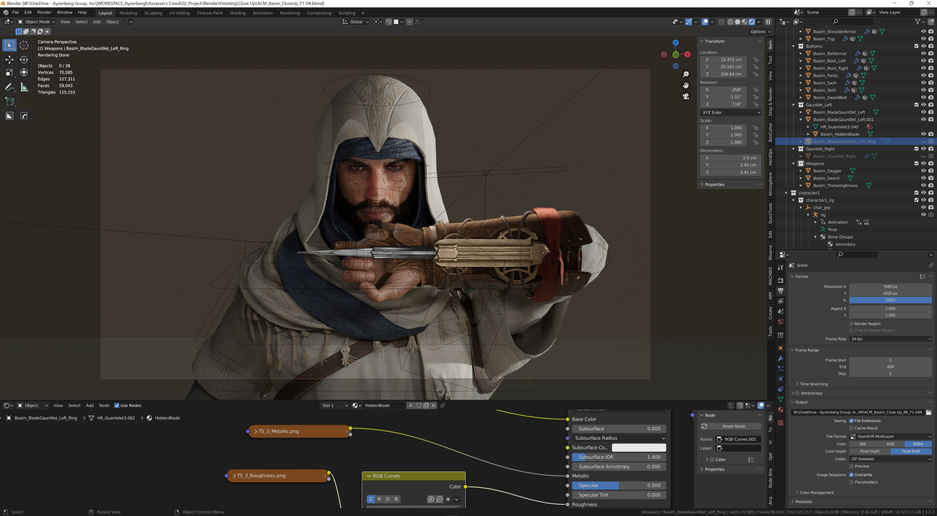Enable the Render Region checkbox
The width and height of the screenshot is (937, 516).
click(x=852, y=323)
